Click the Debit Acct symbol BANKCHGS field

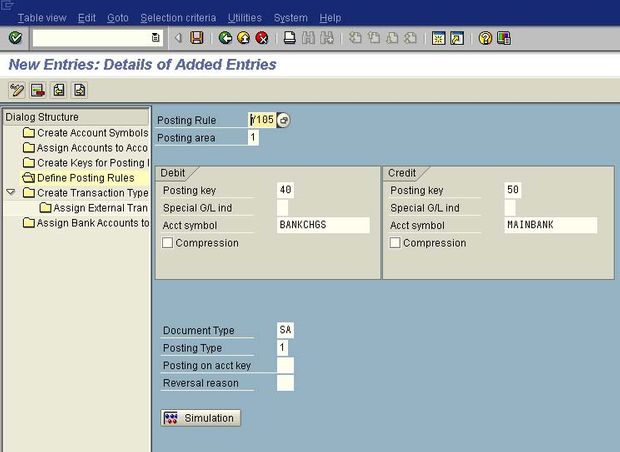point(323,225)
